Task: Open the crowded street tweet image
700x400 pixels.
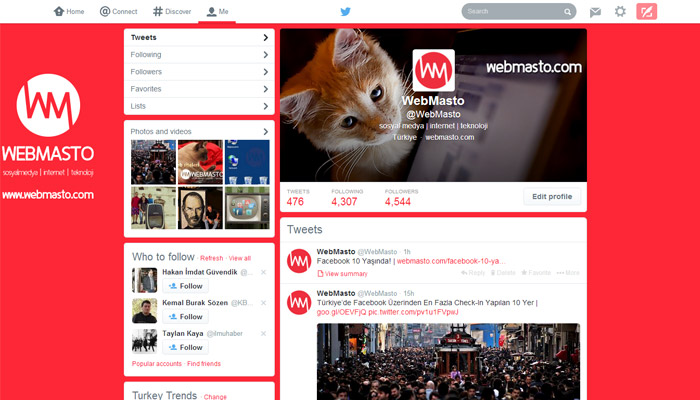Action: (448, 362)
